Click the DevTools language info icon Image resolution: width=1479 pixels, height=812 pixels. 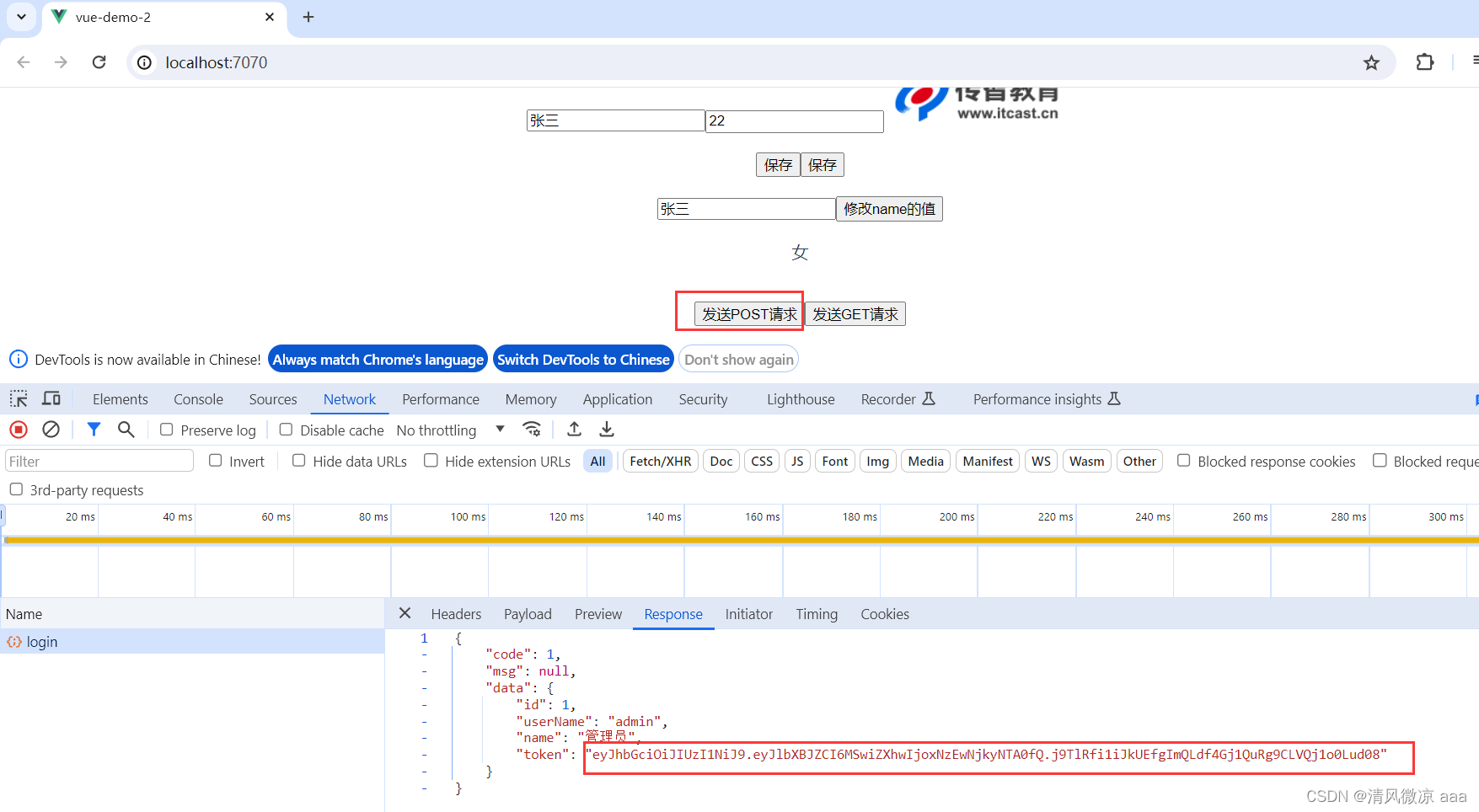pyautogui.click(x=19, y=359)
